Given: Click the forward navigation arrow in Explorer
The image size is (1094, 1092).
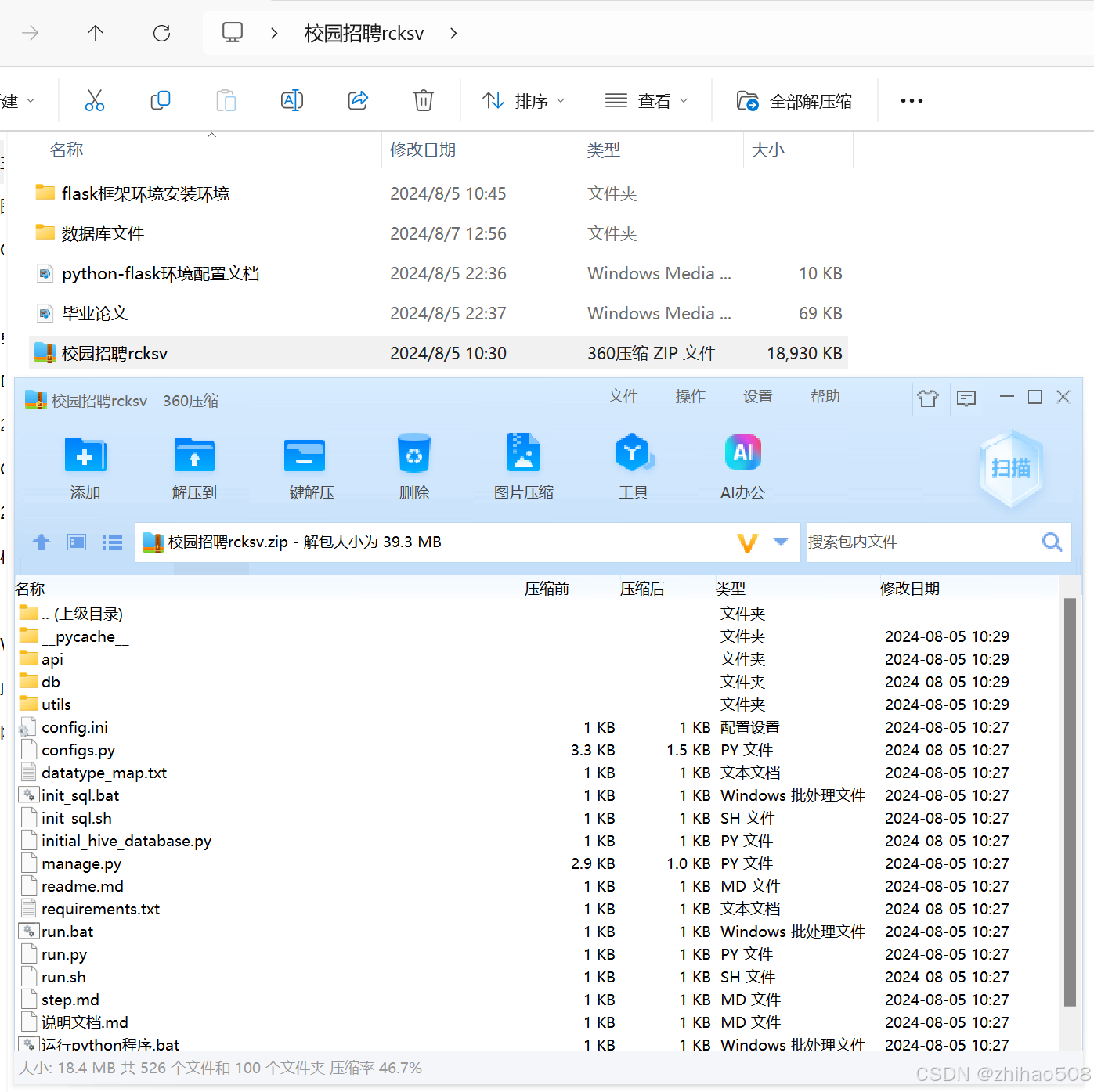Looking at the screenshot, I should (x=30, y=33).
